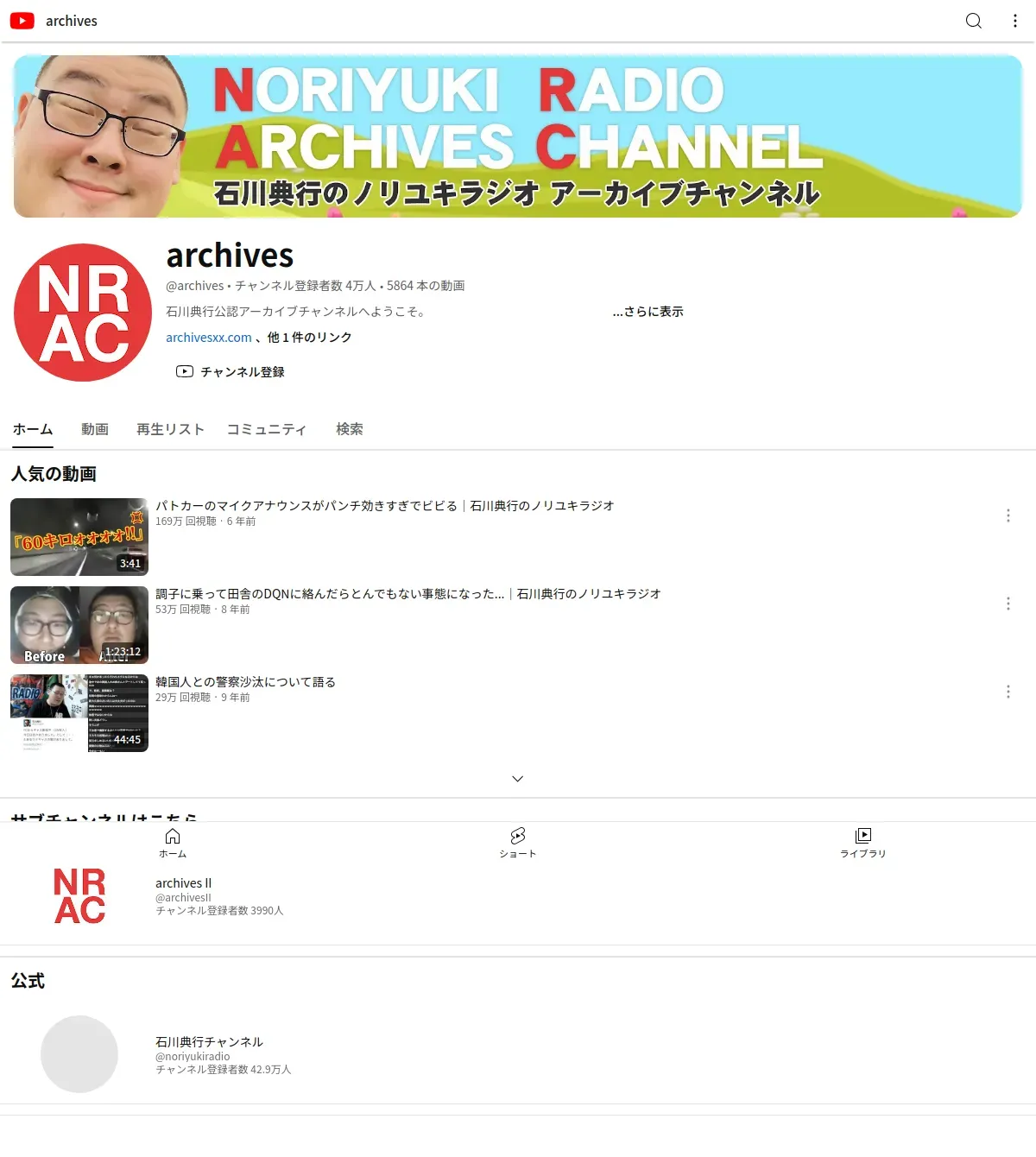This screenshot has height=1157, width=1036.
Task: Open options for 調子に乗って田舎のDQN video
Action: click(x=1008, y=604)
